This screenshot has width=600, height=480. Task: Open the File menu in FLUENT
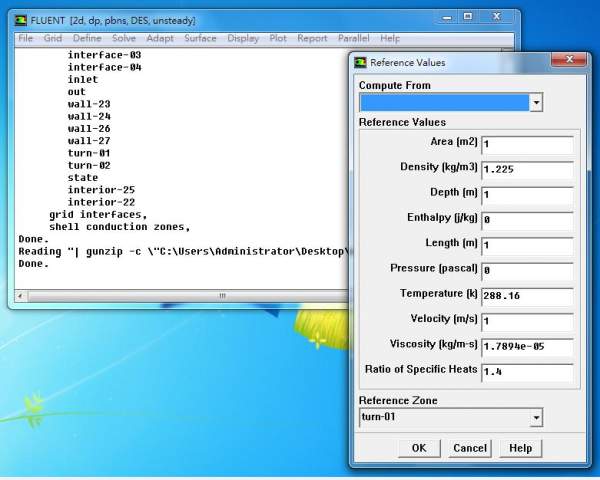pos(26,38)
